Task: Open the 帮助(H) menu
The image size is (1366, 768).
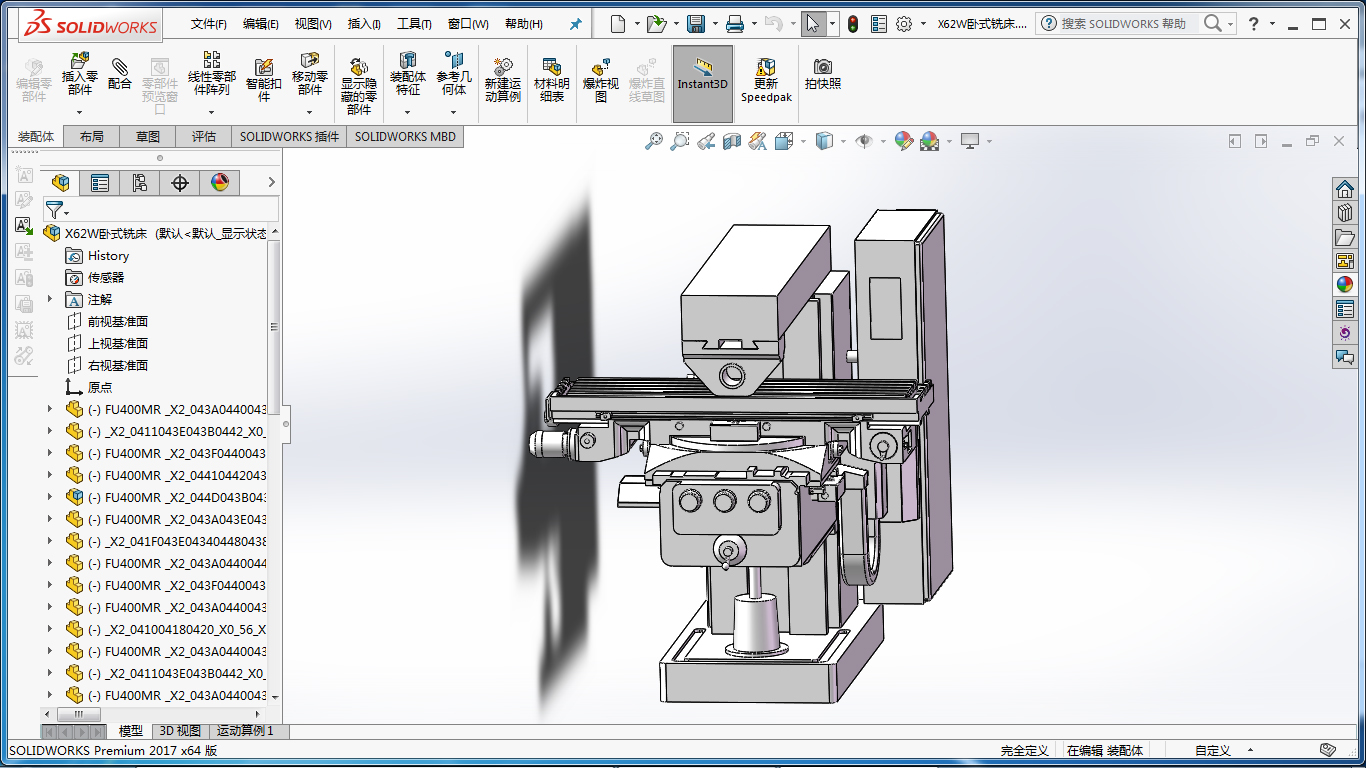Action: pyautogui.click(x=524, y=24)
